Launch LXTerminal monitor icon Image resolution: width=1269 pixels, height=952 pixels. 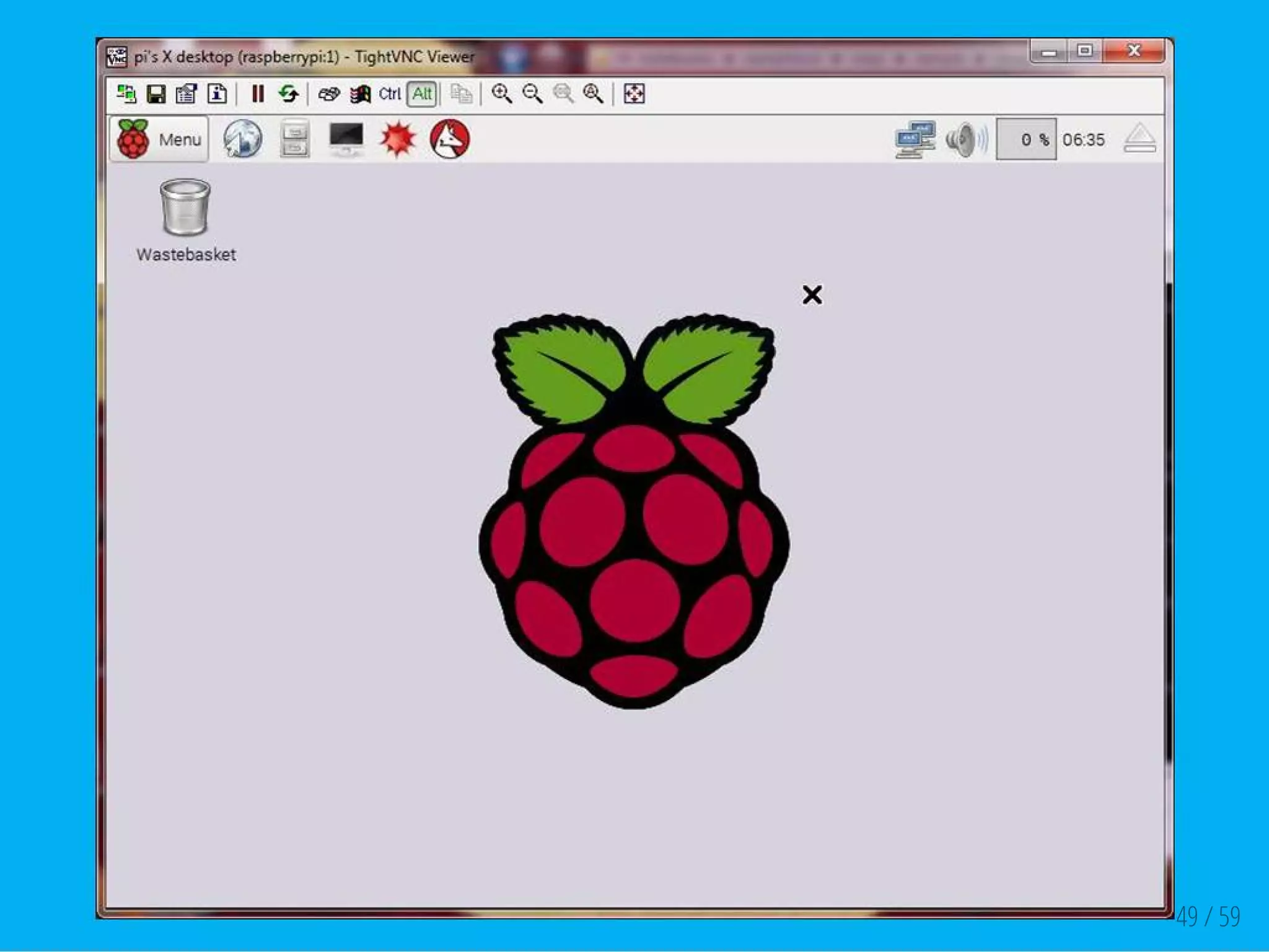coord(346,139)
